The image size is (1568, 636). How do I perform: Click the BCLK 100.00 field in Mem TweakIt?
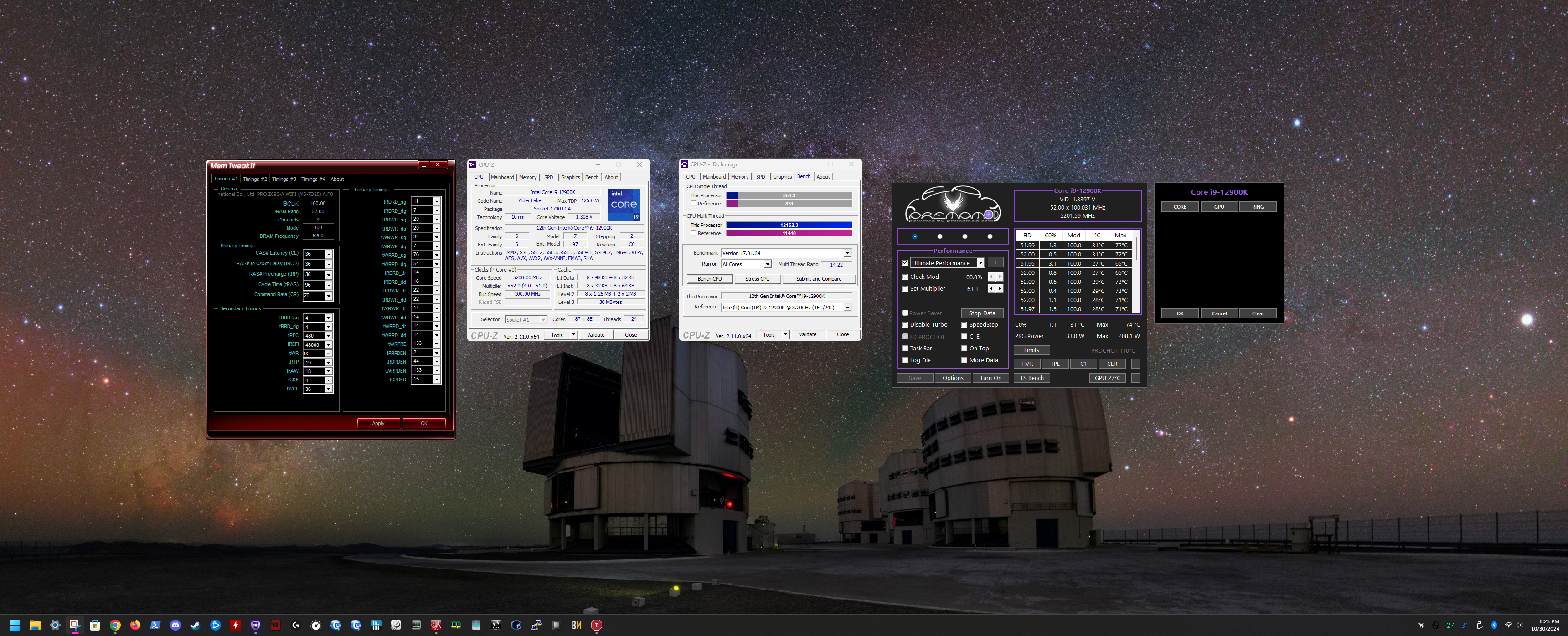tap(318, 203)
